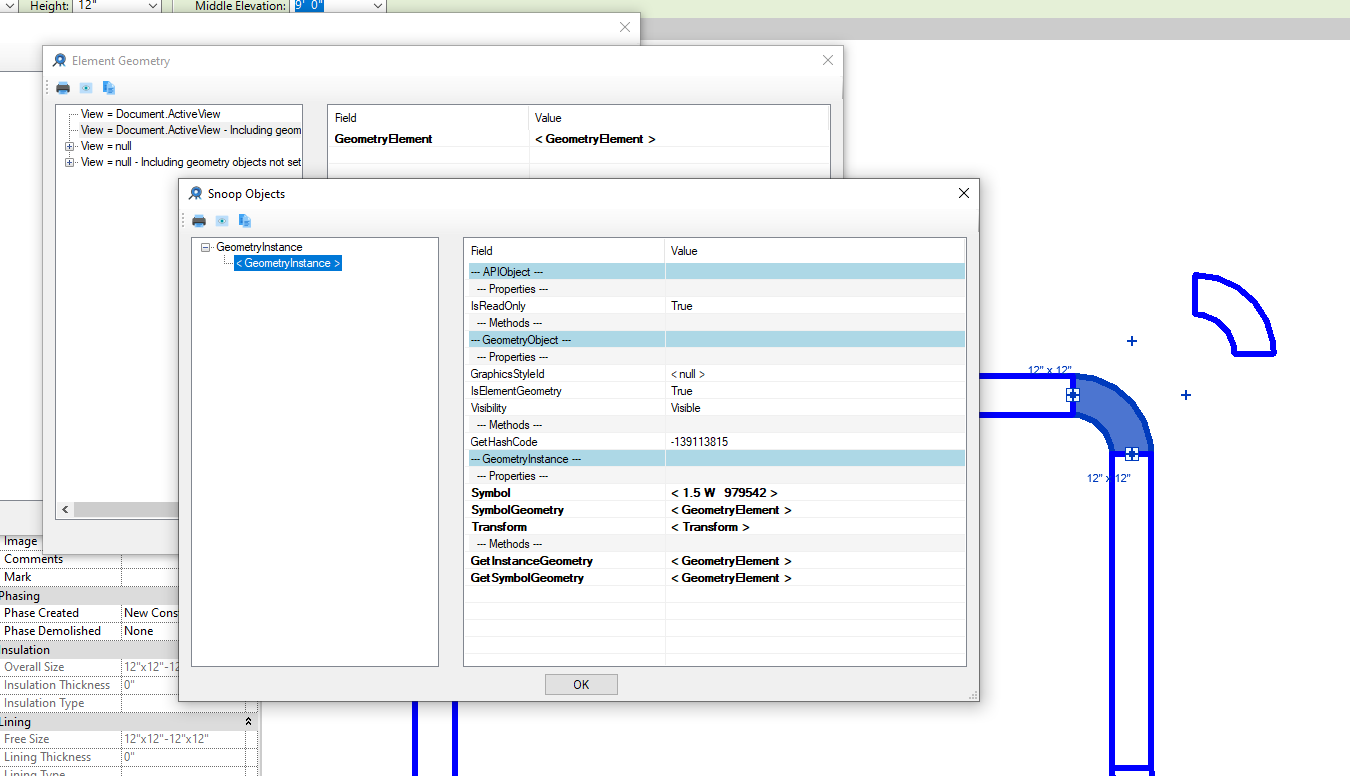
Task: Click the Phase Created property field
Action: click(x=150, y=613)
